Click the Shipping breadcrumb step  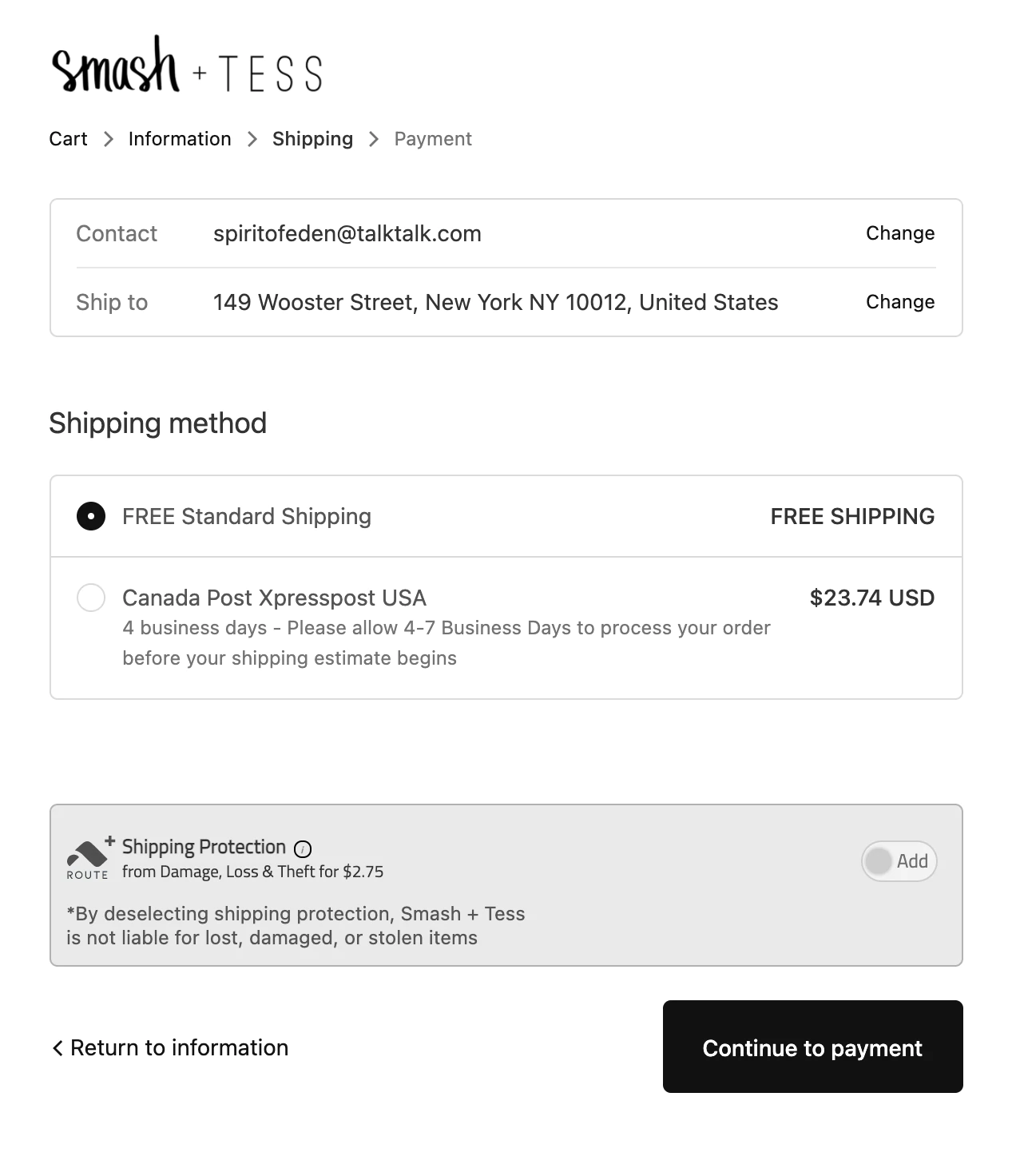click(x=312, y=139)
